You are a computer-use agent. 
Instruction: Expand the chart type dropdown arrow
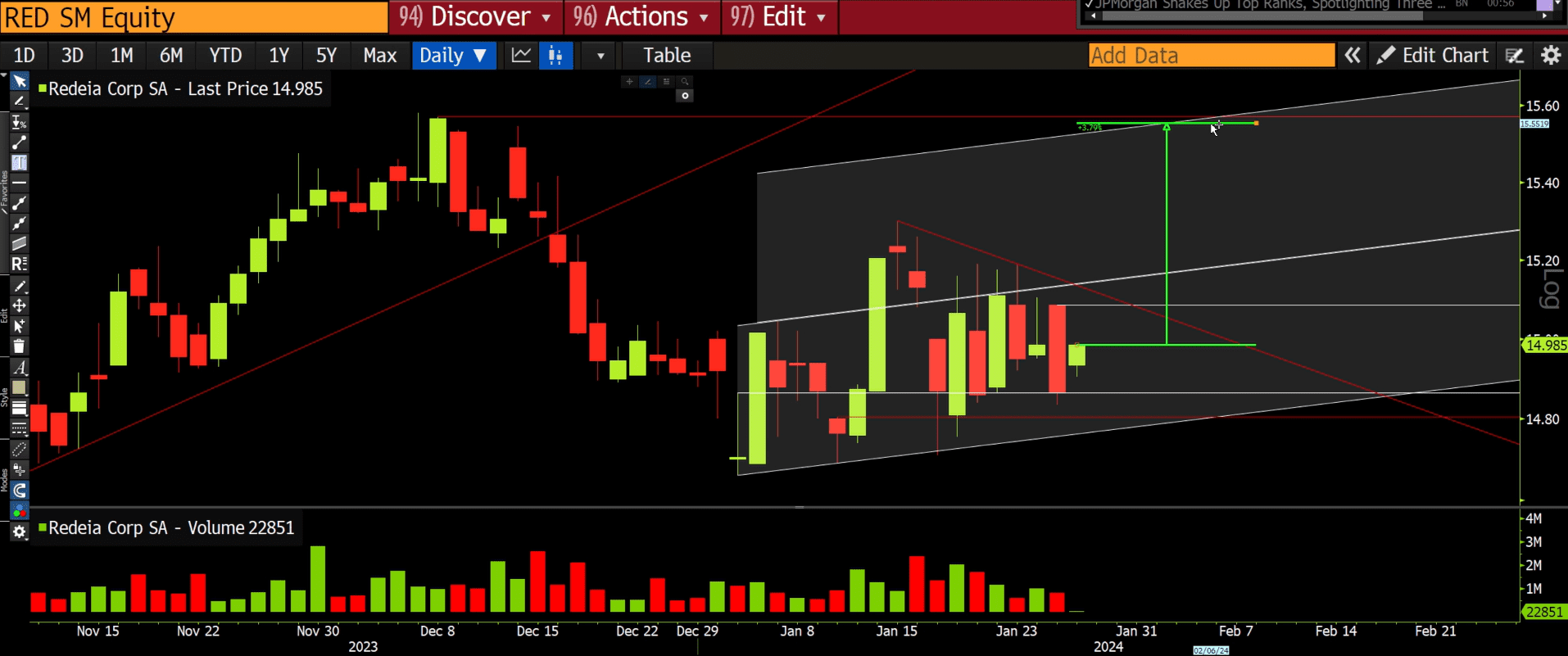[600, 56]
